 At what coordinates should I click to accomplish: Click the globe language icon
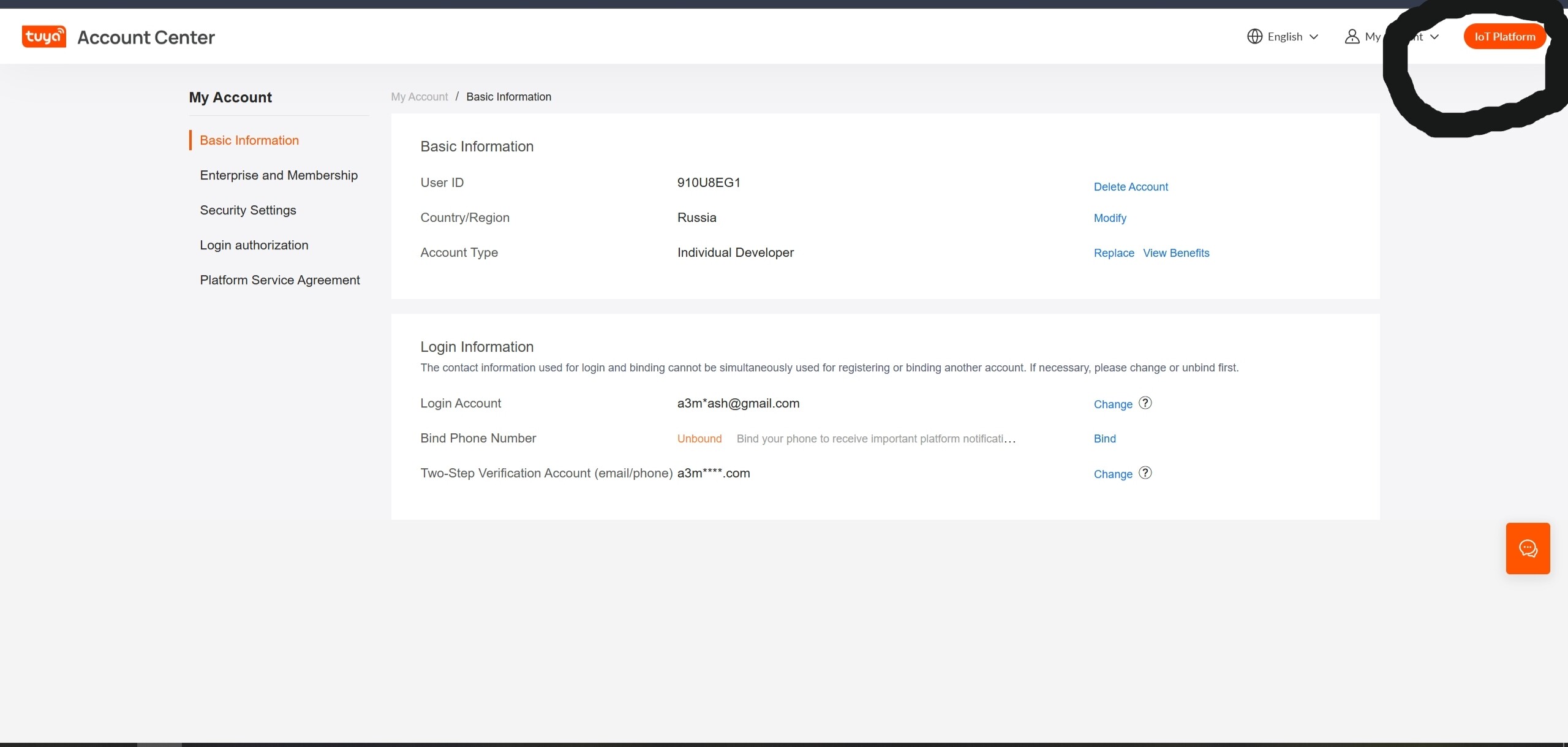coord(1254,37)
